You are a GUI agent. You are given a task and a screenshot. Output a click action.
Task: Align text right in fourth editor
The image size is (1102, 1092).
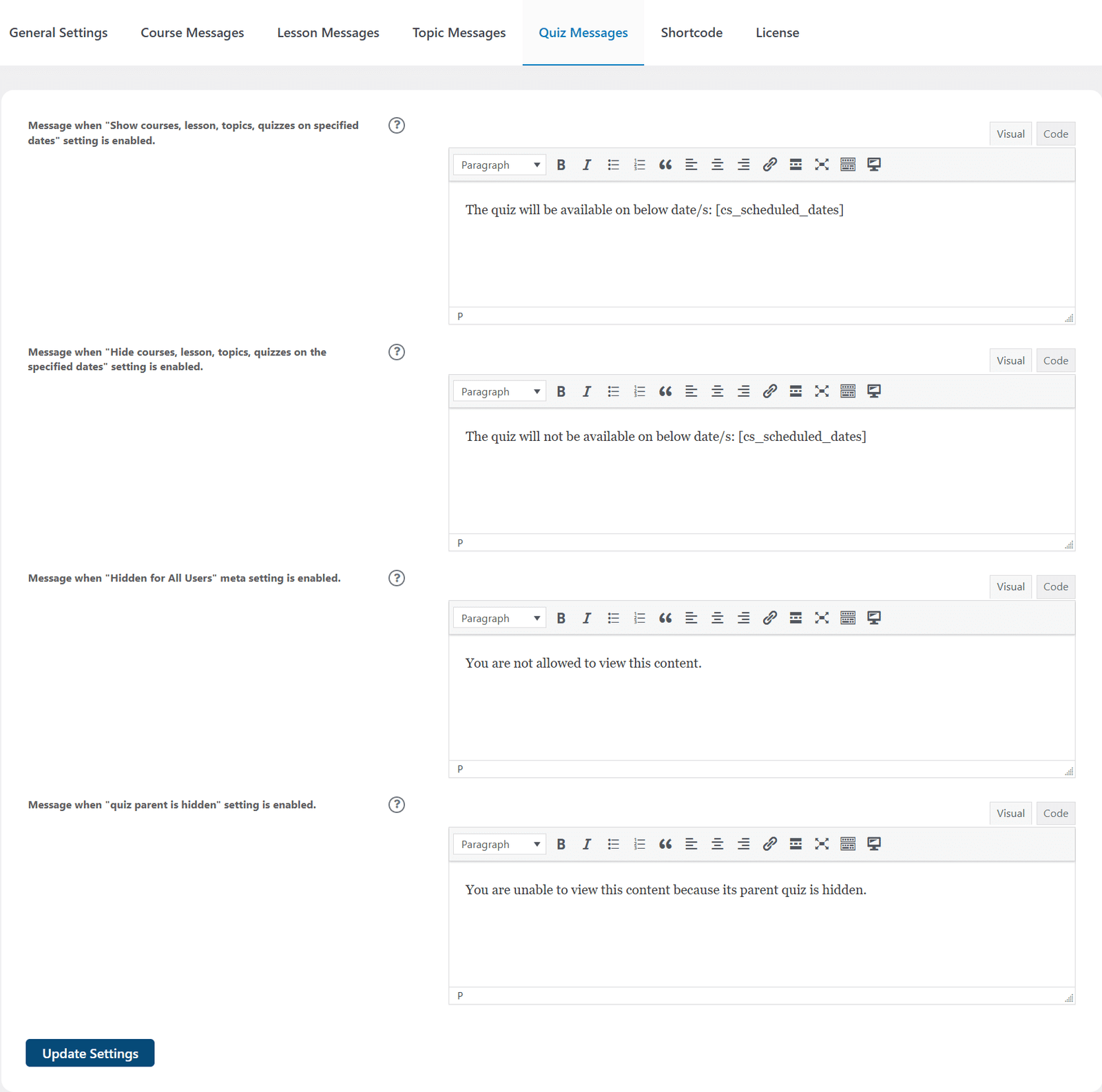point(744,844)
